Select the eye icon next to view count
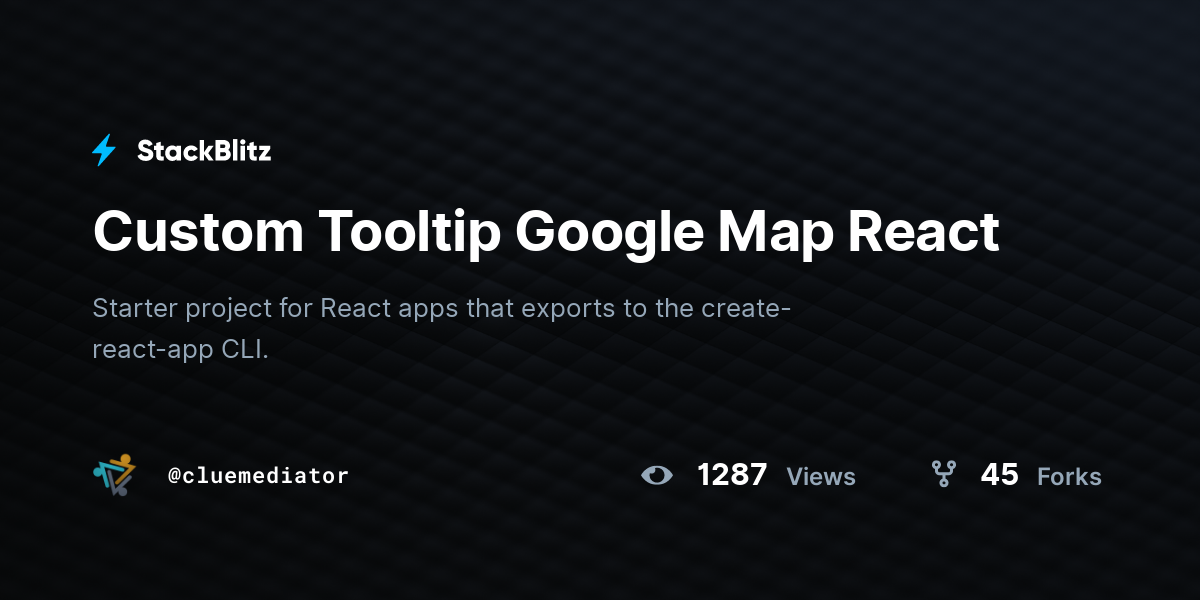Viewport: 1200px width, 600px height. point(657,476)
